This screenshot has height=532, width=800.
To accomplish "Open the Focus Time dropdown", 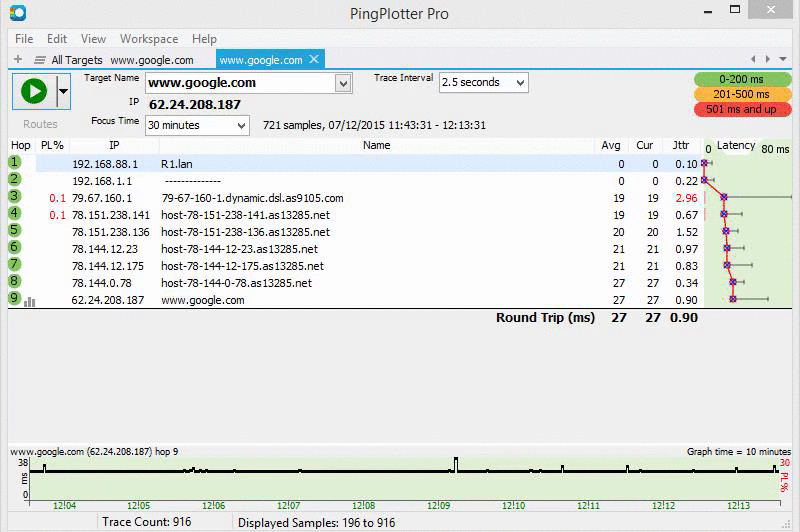I will coord(197,125).
